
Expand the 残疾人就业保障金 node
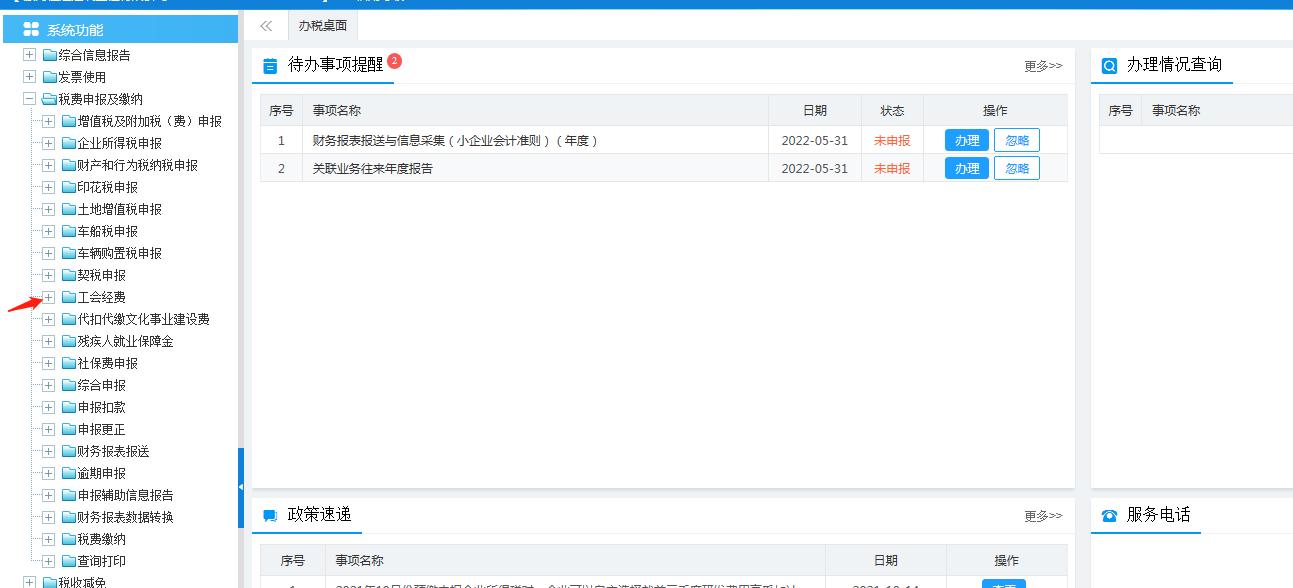[x=47, y=341]
